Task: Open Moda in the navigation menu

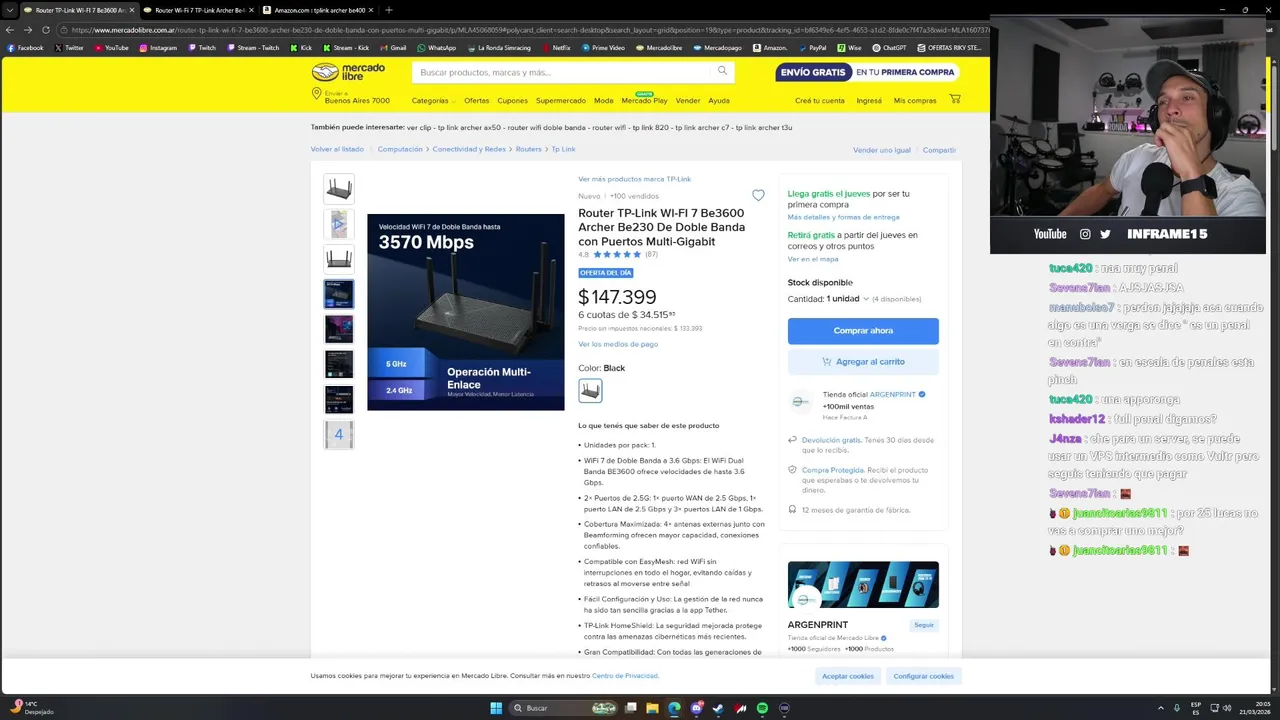Action: pos(603,100)
